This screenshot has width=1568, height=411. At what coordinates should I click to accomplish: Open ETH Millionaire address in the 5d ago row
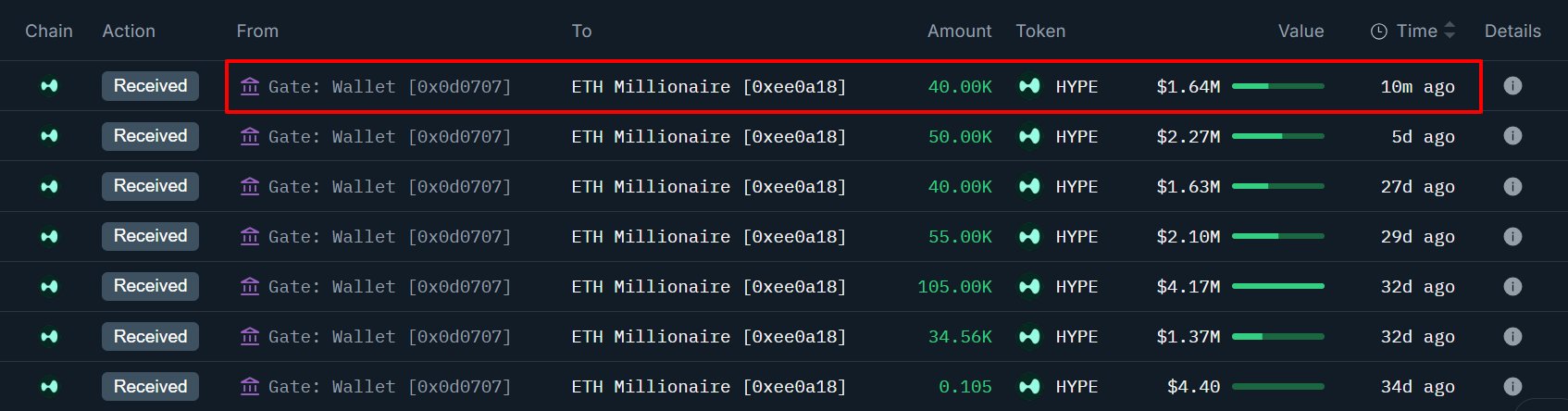tap(708, 136)
